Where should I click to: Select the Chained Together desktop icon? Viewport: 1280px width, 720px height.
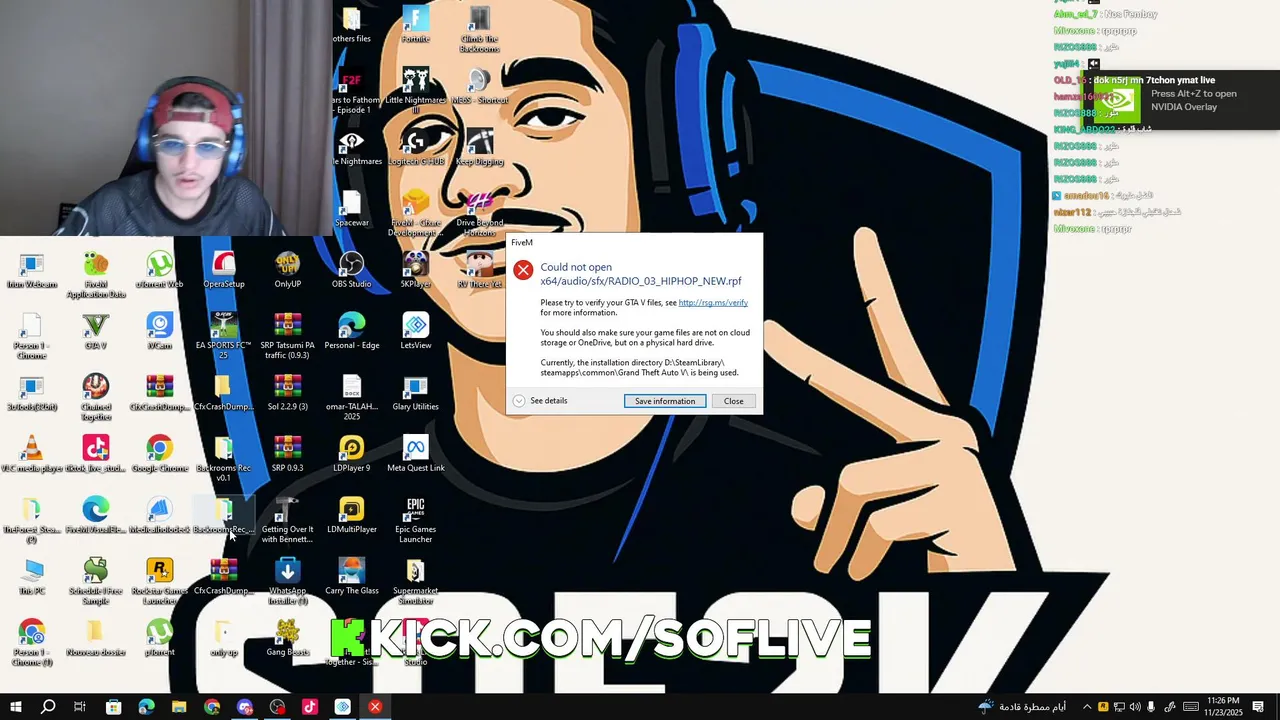point(95,398)
